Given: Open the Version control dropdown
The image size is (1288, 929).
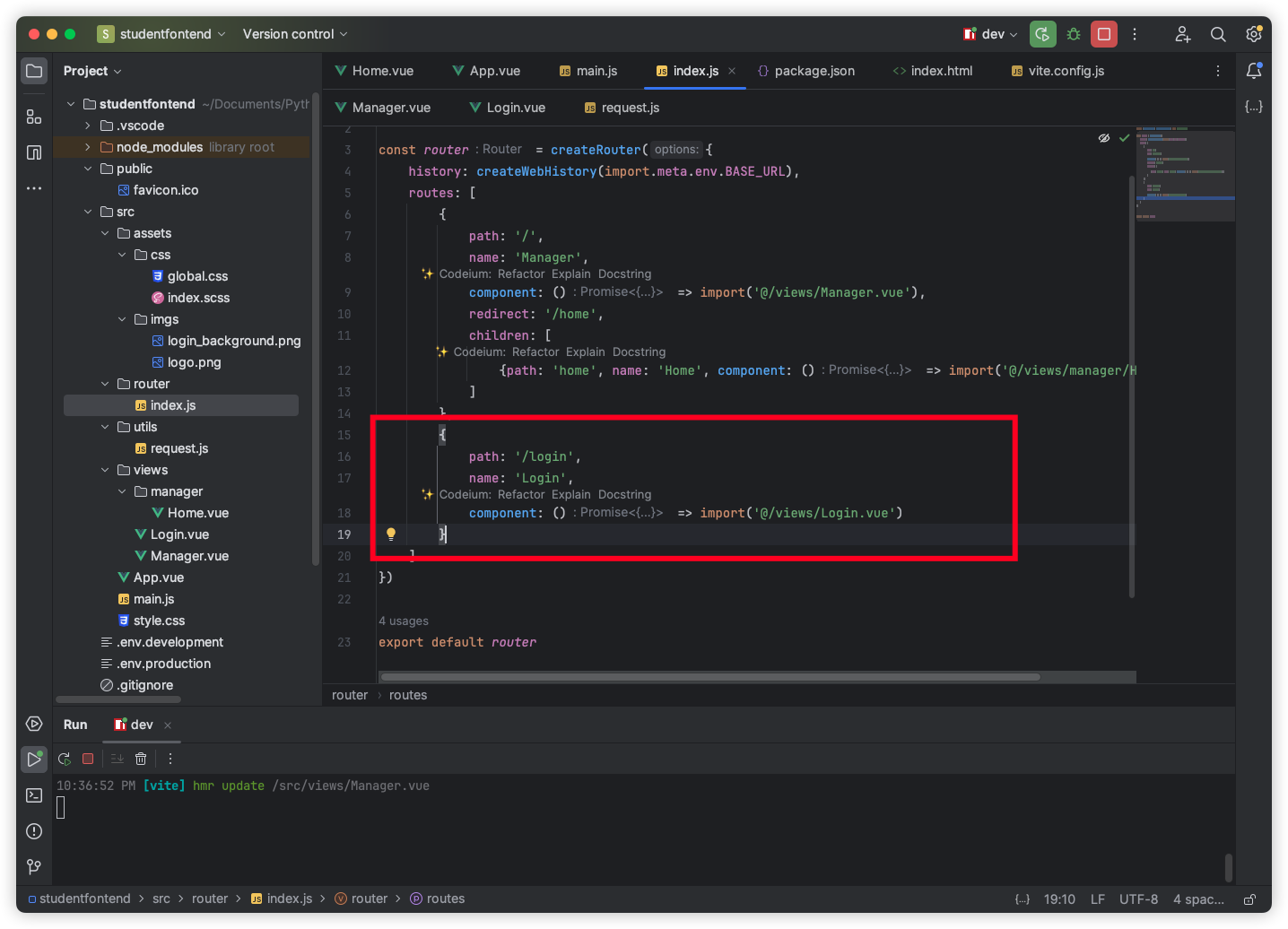Looking at the screenshot, I should coord(294,34).
